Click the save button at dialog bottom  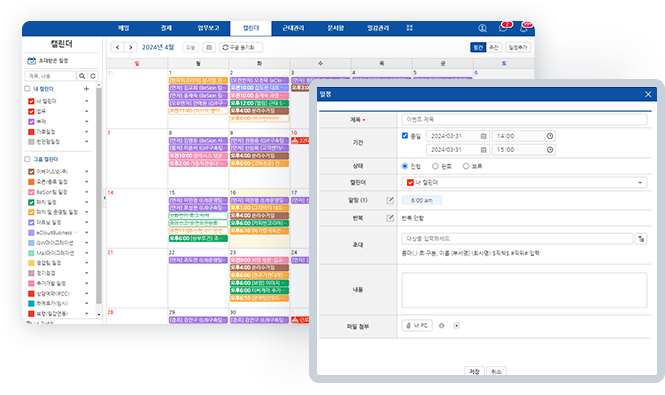pos(474,371)
